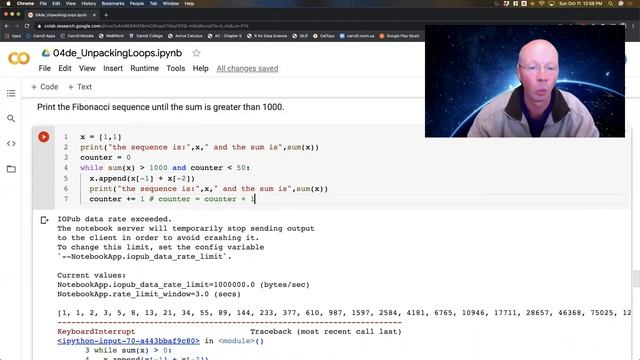The image size is (640, 360).
Task: Open the Files folder sidebar icon
Action: click(x=11, y=169)
